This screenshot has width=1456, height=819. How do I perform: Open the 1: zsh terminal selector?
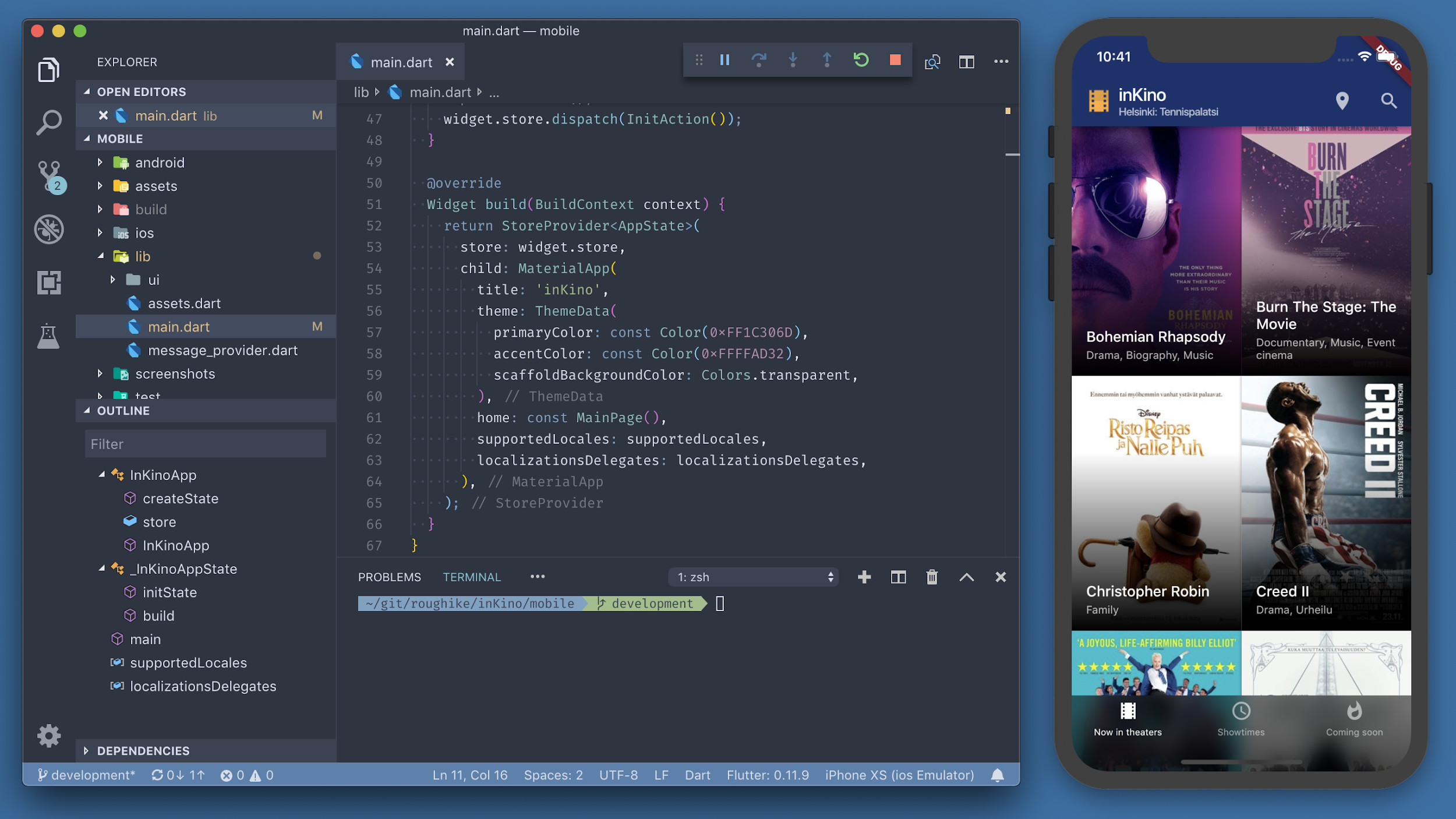pyautogui.click(x=753, y=577)
